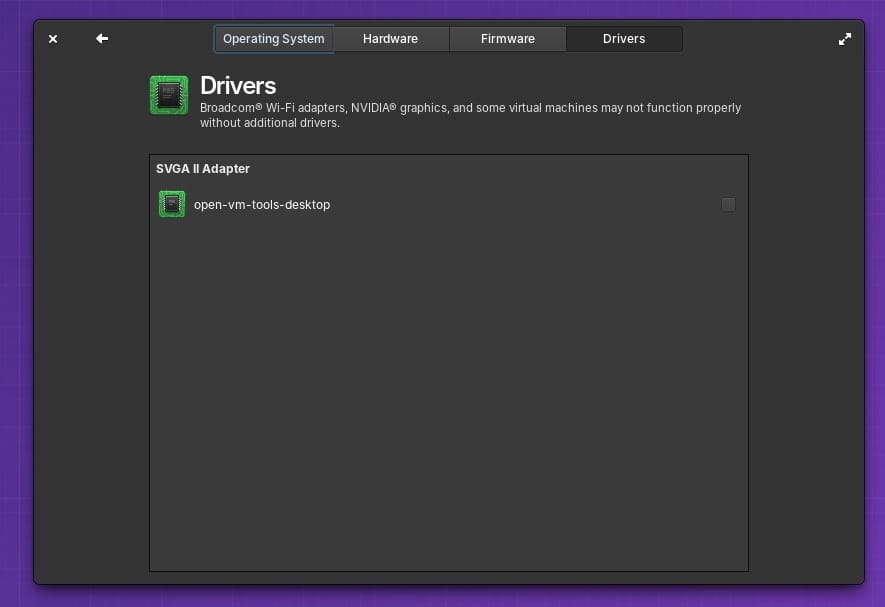Switch to the Drivers tab
Screen dimensions: 885x607
(x=623, y=39)
